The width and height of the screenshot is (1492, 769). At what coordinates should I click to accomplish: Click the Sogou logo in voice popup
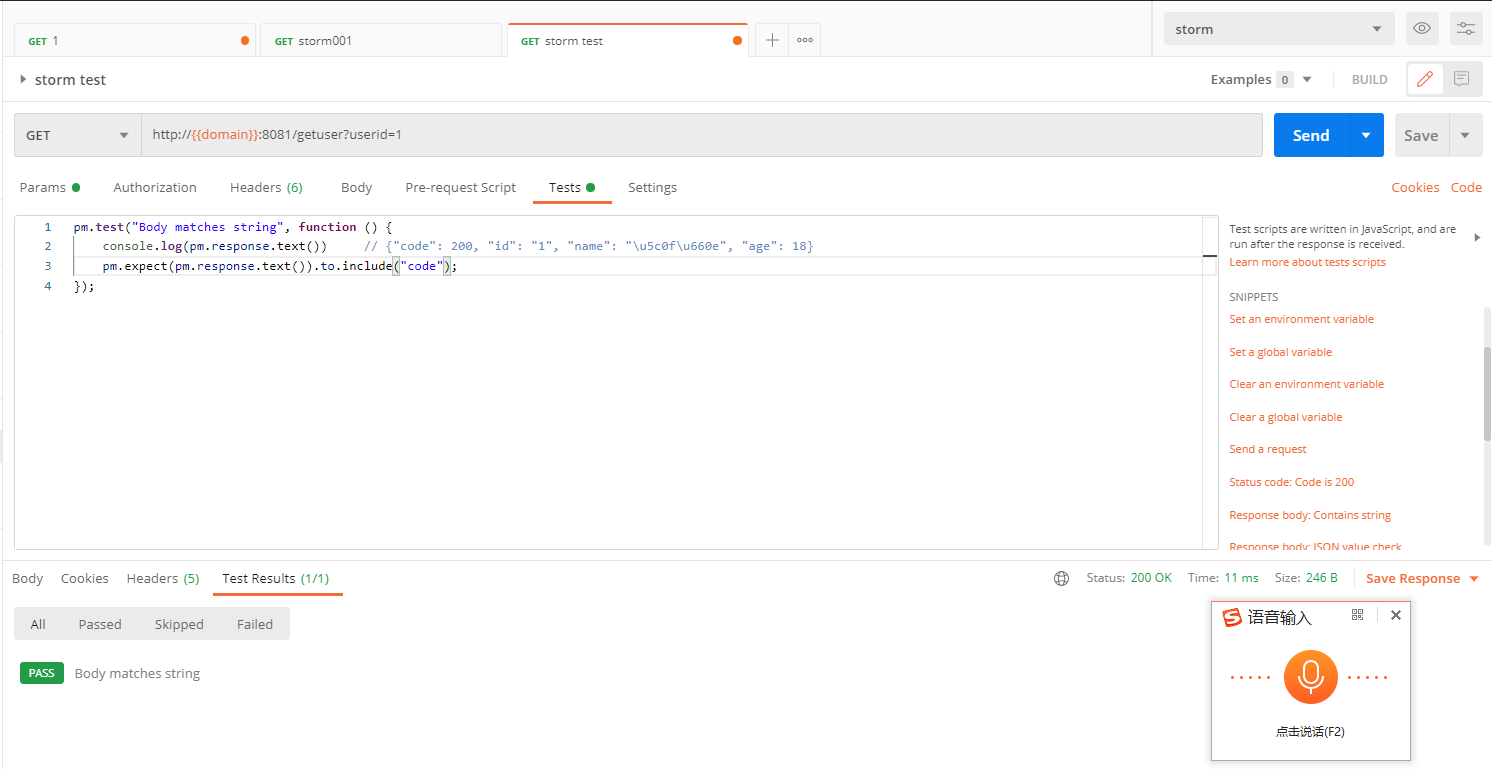1233,617
